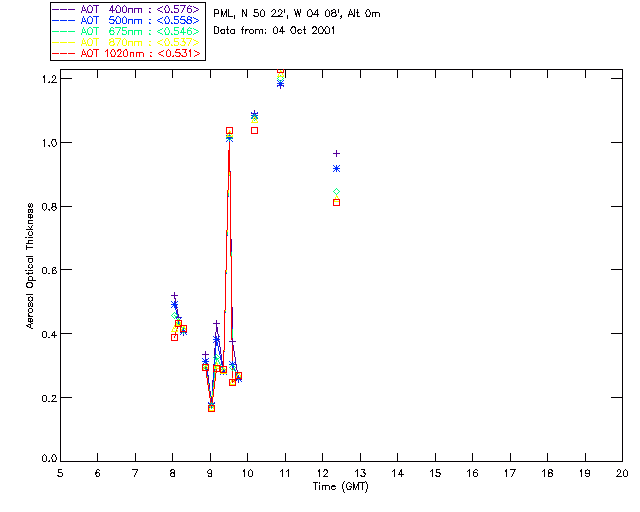Click the y-axis tick label 0.8
The width and height of the screenshot is (640, 512).
49,206
